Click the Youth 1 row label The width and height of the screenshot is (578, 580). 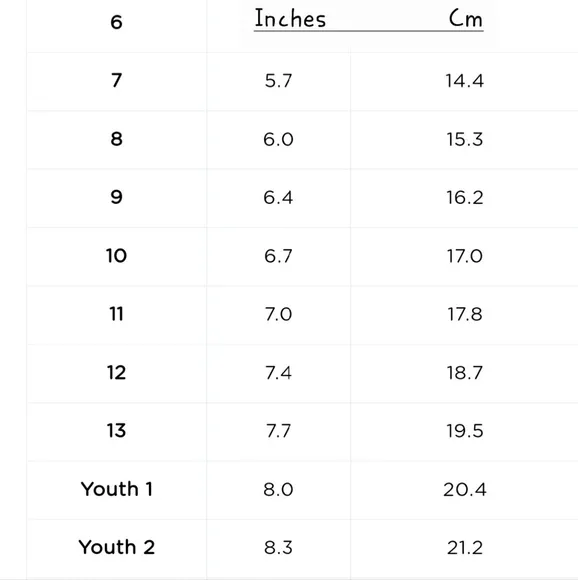(116, 489)
